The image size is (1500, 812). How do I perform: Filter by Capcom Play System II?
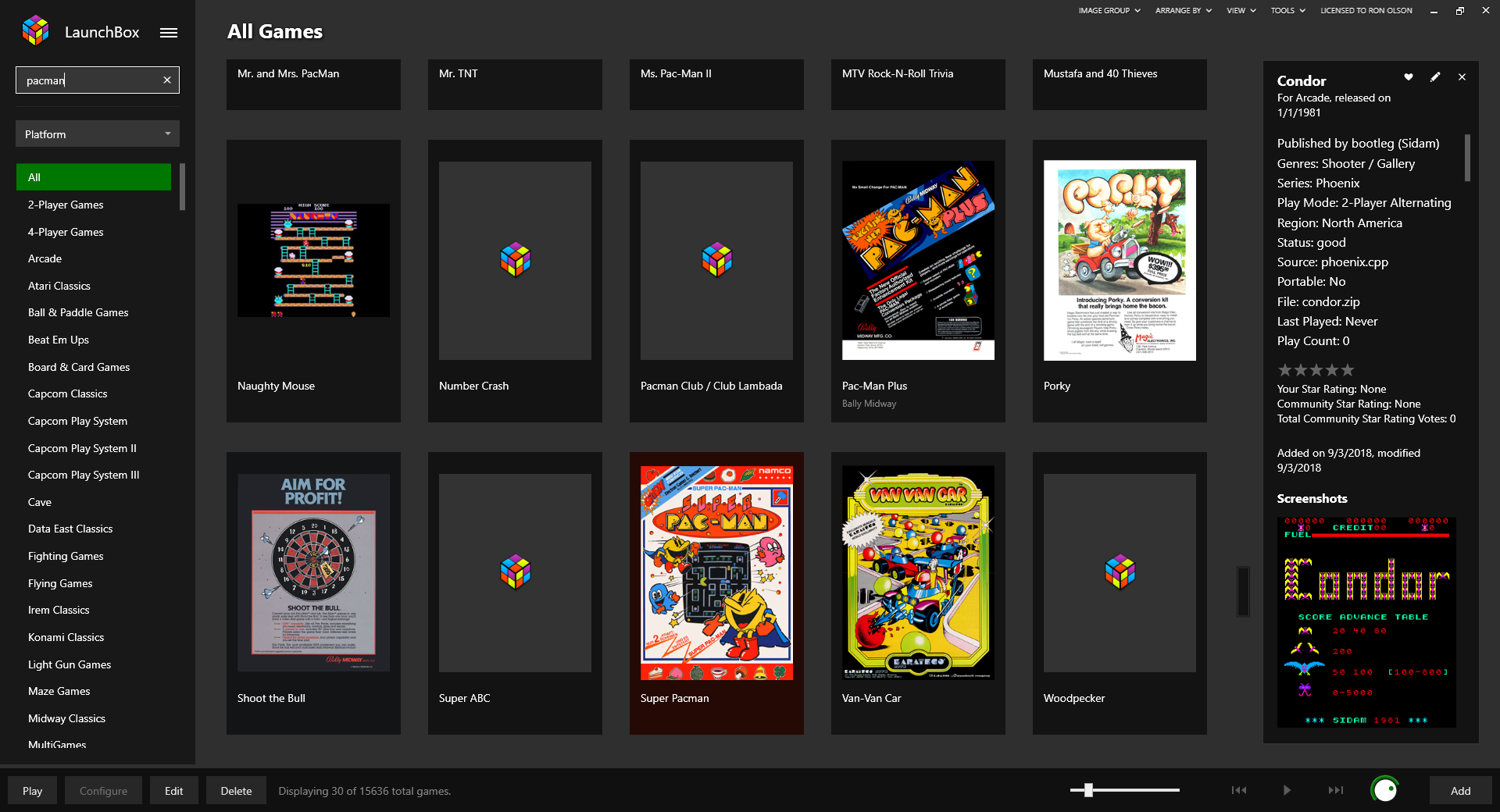click(82, 448)
